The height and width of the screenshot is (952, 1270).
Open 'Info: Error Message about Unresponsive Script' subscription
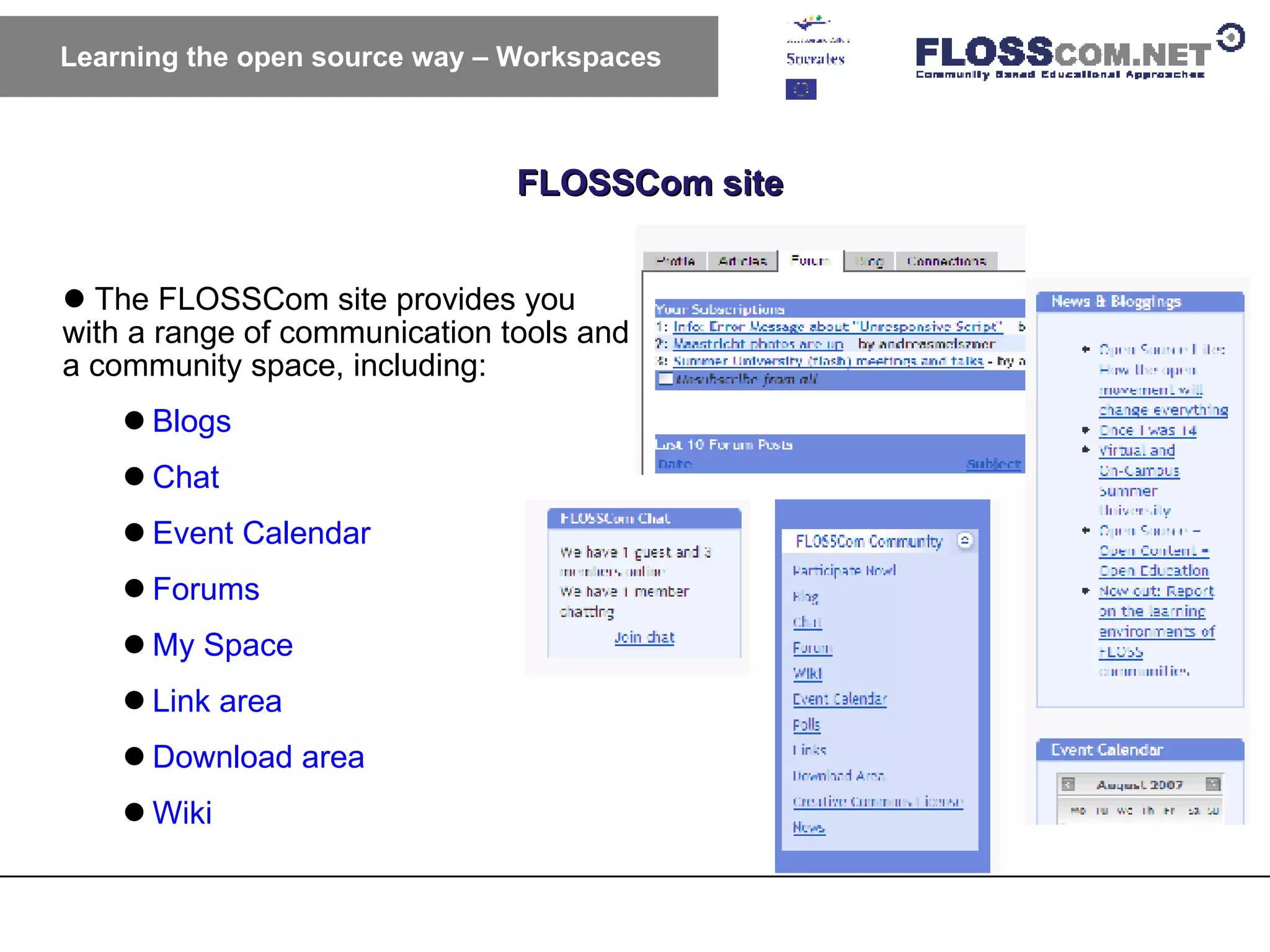[838, 327]
